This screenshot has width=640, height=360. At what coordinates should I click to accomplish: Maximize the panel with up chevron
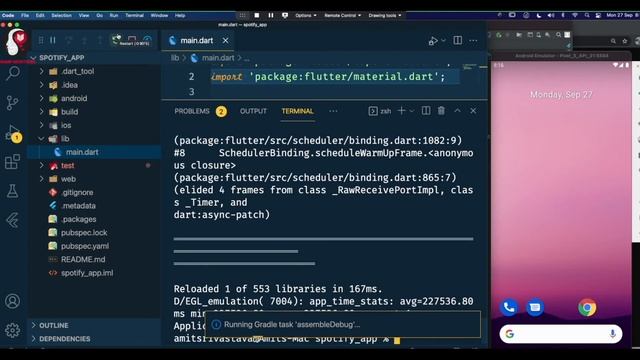point(457,111)
